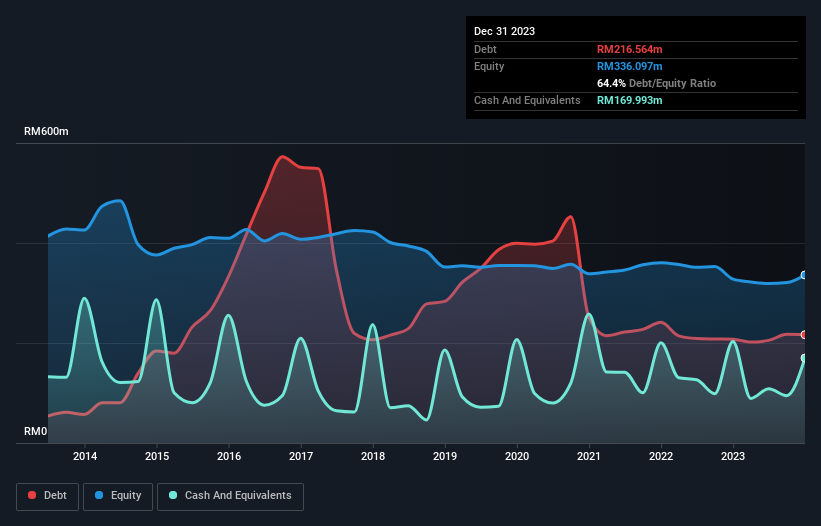The width and height of the screenshot is (821, 526).
Task: Click Cash And Equivalents label in tooltip
Action: tap(527, 100)
